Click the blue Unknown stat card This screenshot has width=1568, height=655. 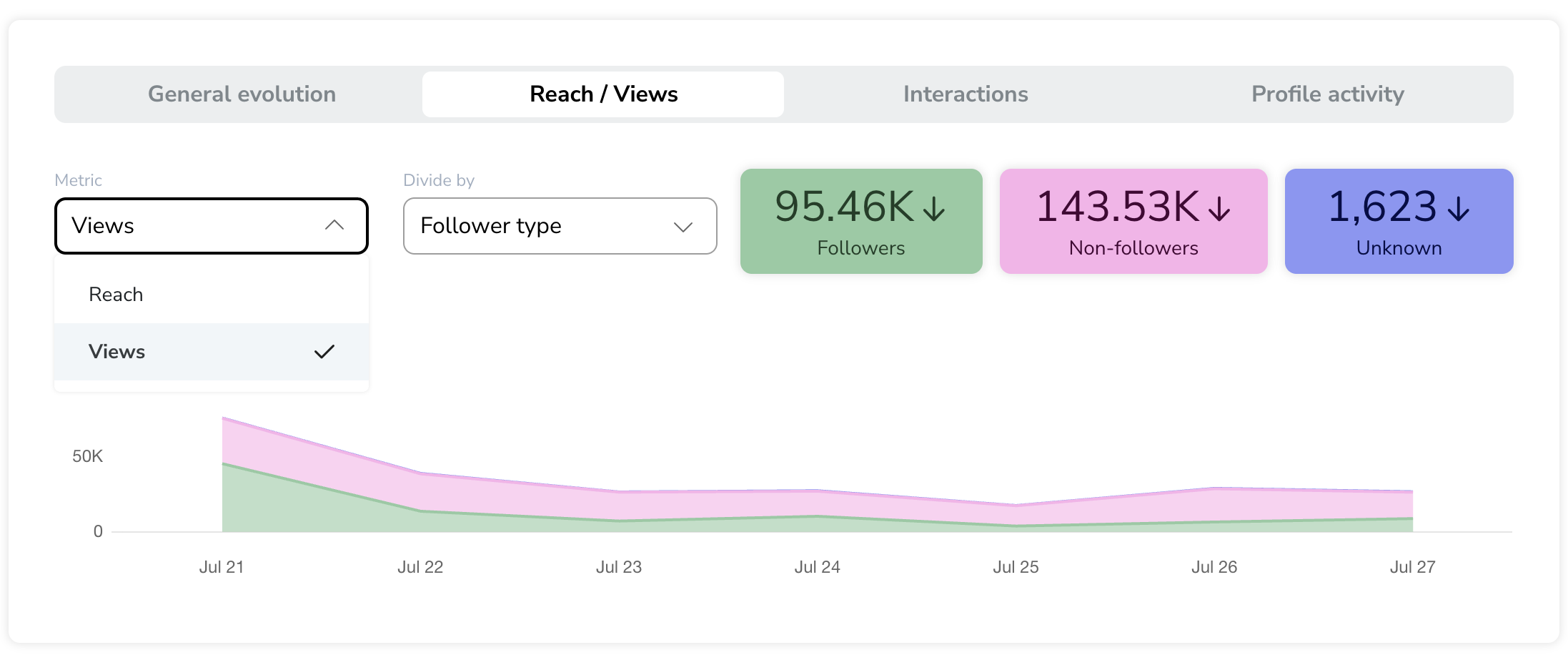click(1399, 221)
